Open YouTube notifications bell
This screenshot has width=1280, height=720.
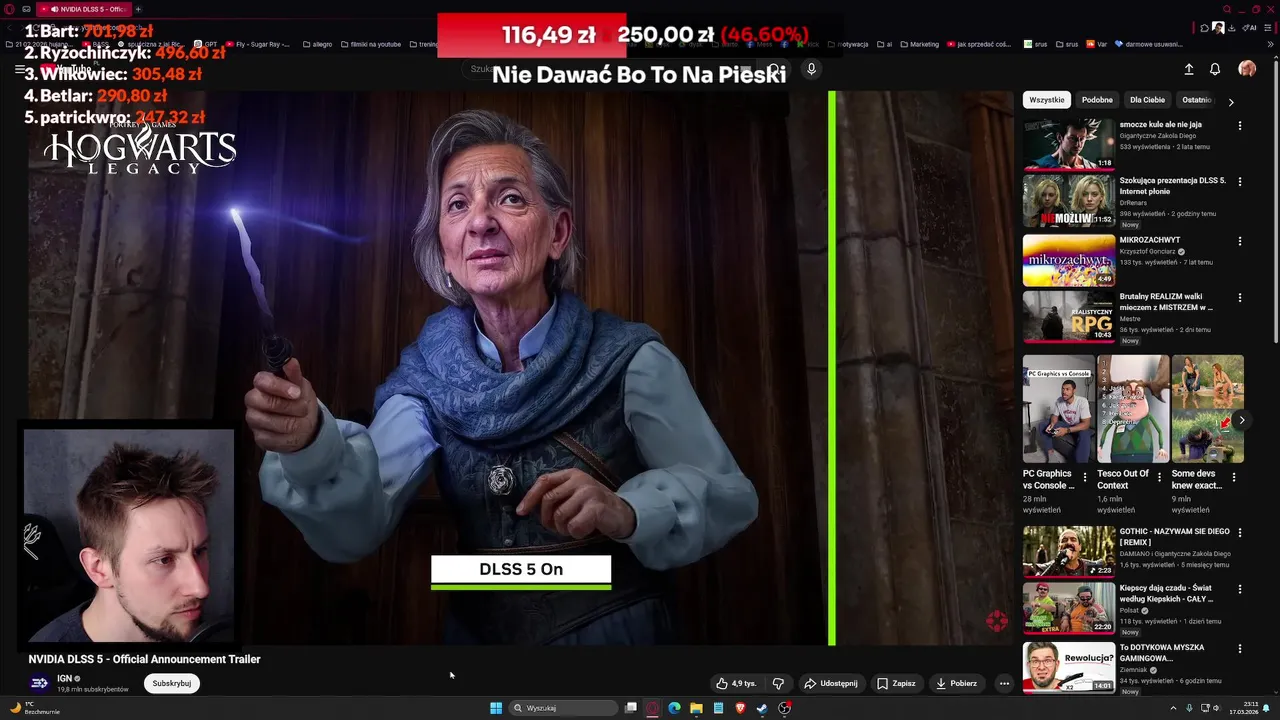tap(1215, 69)
